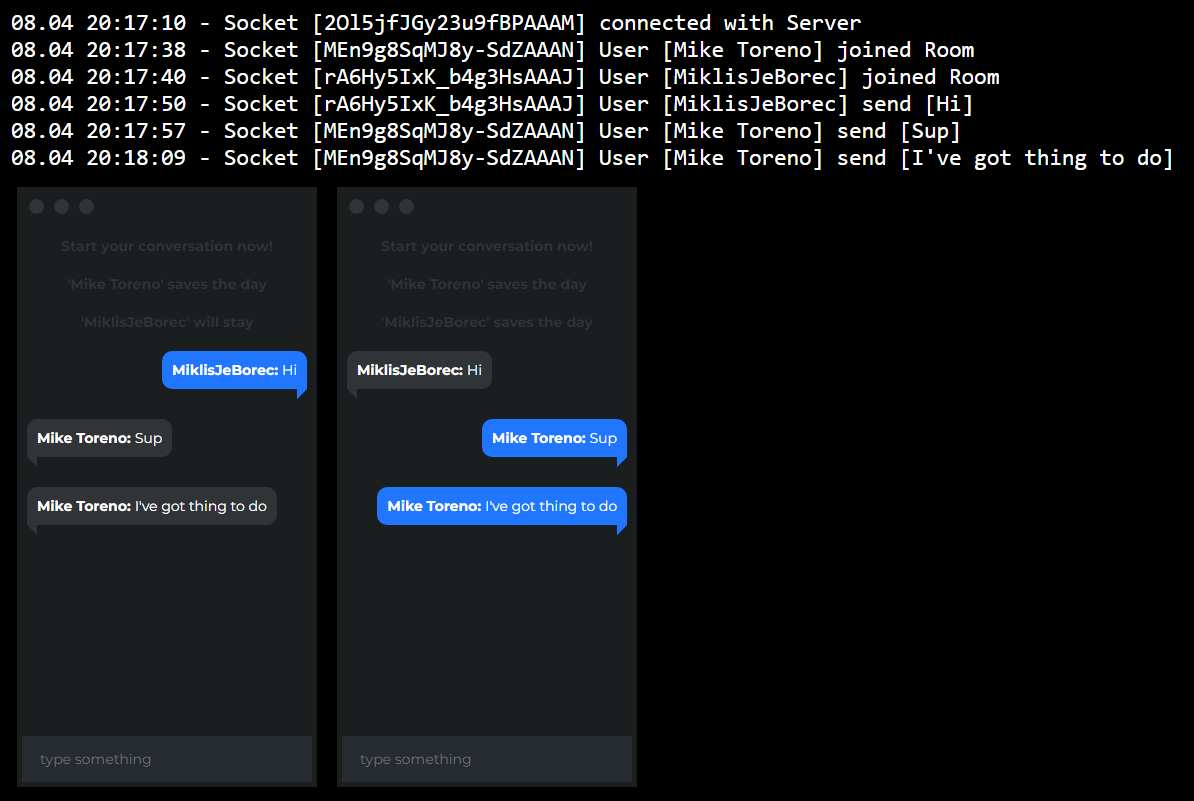Select the grey 'I've got thing to do' bubble in the left chat
Screen dimensions: 1194x801
(x=152, y=506)
